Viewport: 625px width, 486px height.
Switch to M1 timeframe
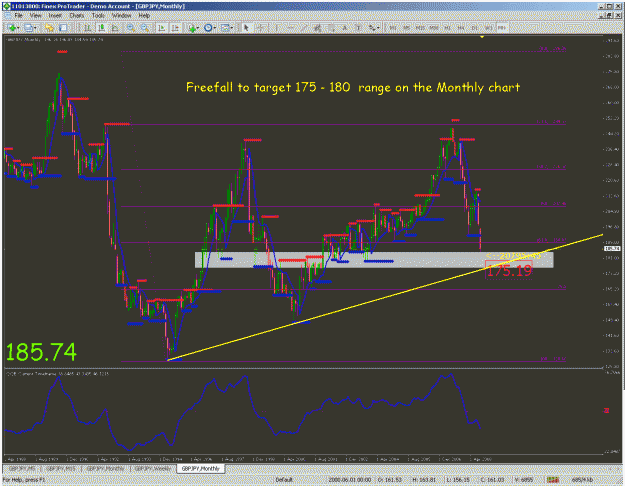pyautogui.click(x=393, y=28)
